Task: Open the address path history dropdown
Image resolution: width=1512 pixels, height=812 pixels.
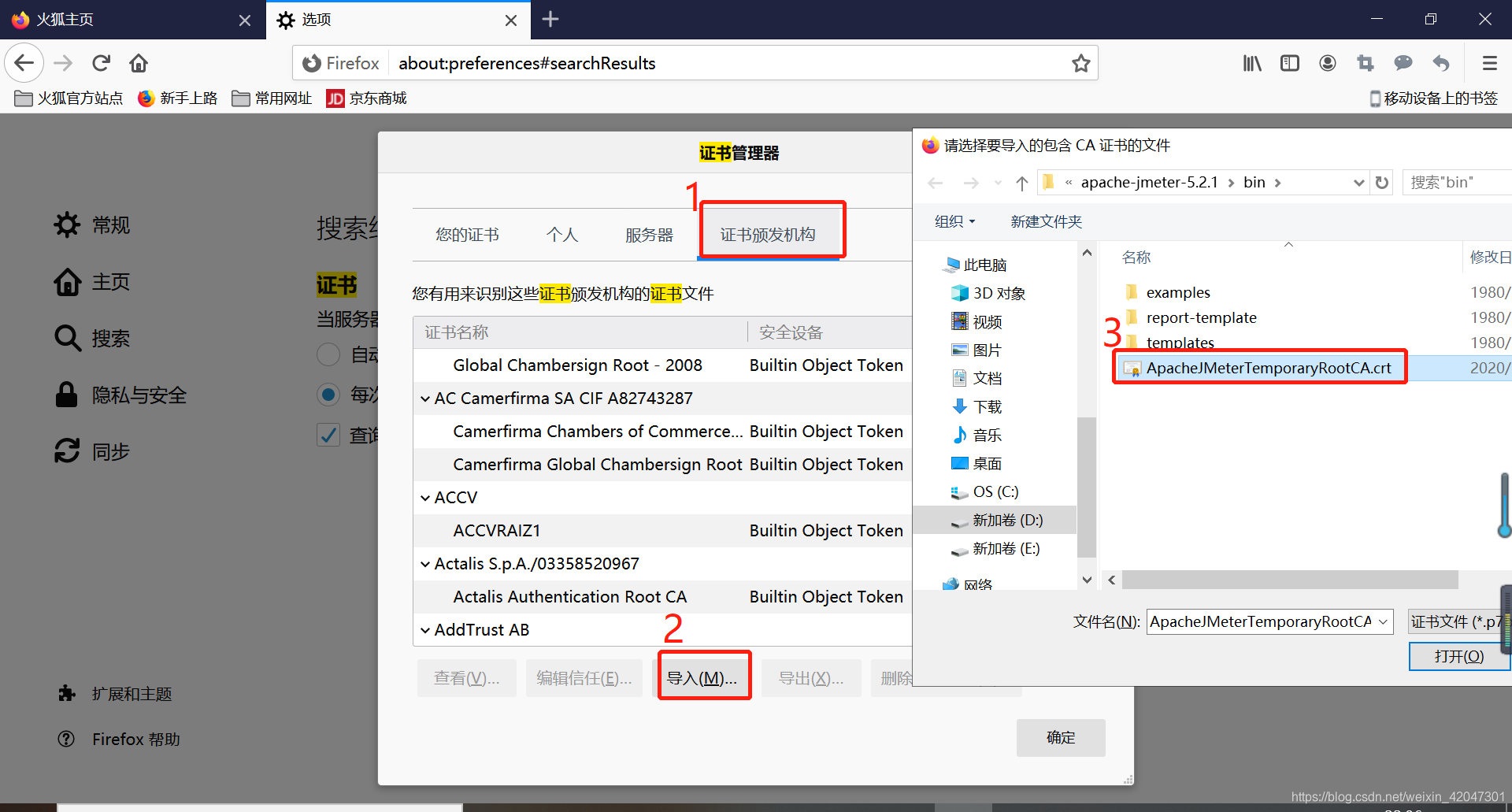Action: click(1358, 183)
